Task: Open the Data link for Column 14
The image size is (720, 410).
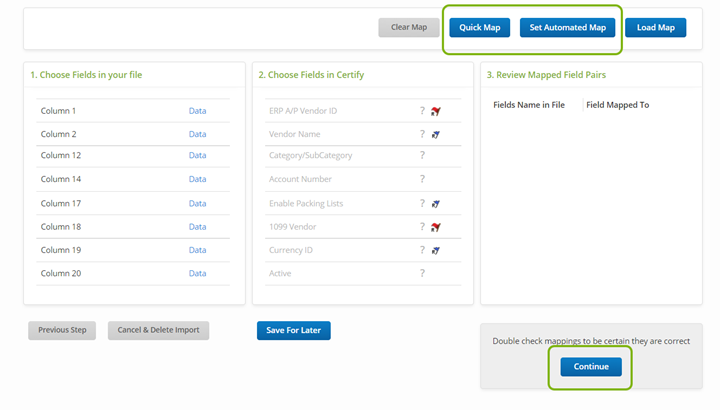Action: click(197, 179)
